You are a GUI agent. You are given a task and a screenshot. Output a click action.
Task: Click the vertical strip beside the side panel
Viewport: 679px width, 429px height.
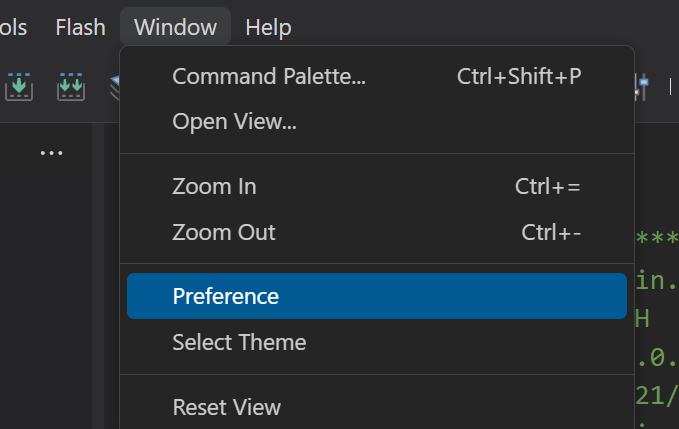(x=98, y=276)
